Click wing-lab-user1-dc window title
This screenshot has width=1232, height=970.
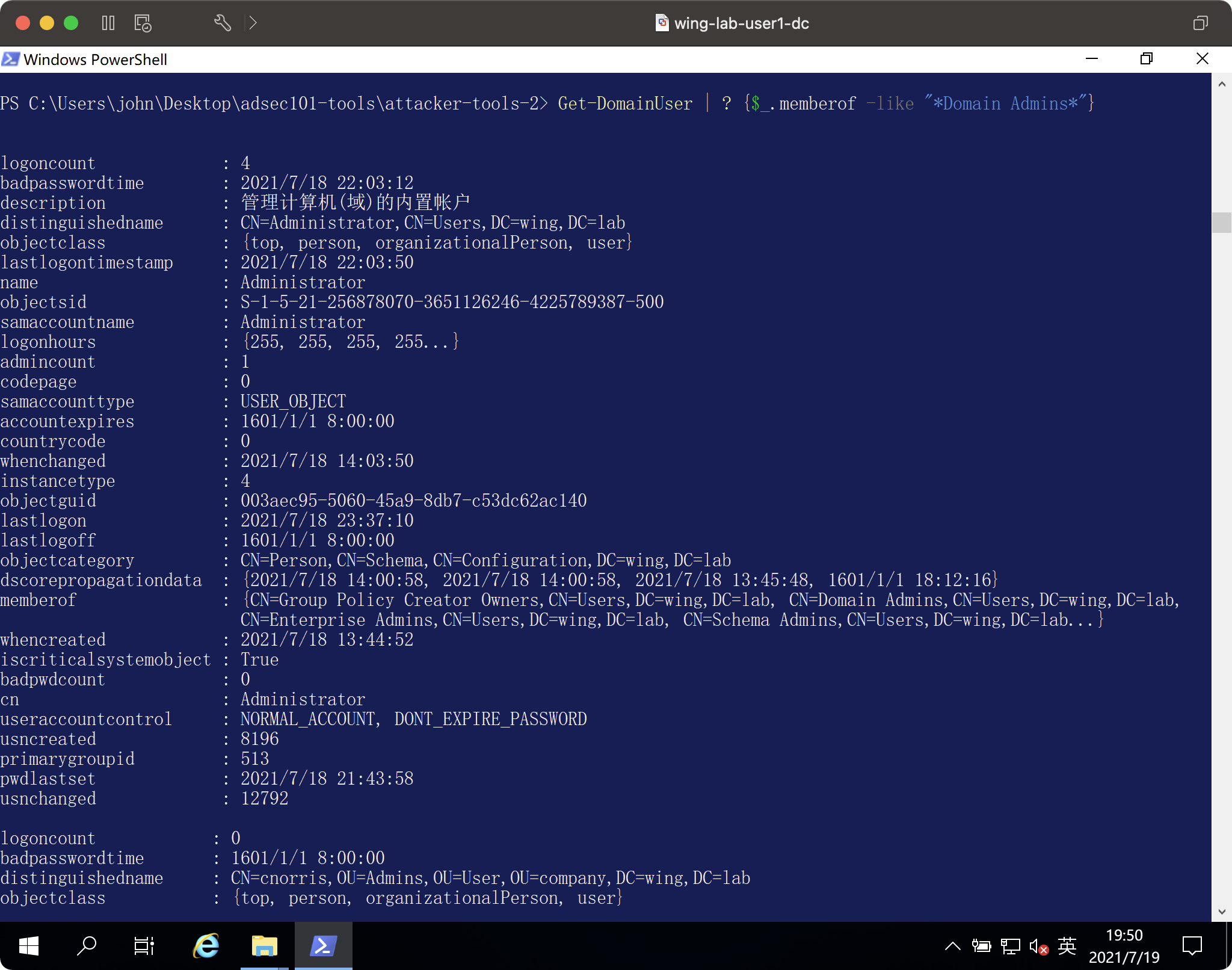(x=742, y=23)
